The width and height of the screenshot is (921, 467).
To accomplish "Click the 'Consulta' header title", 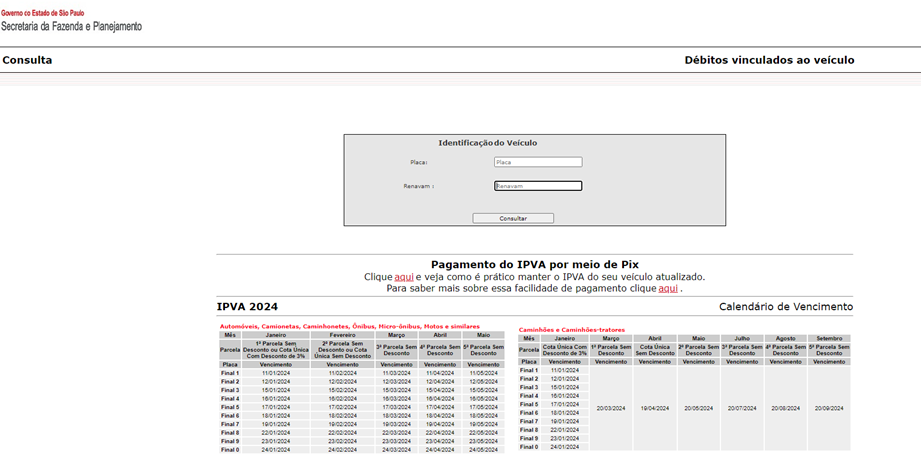I will click(x=27, y=60).
